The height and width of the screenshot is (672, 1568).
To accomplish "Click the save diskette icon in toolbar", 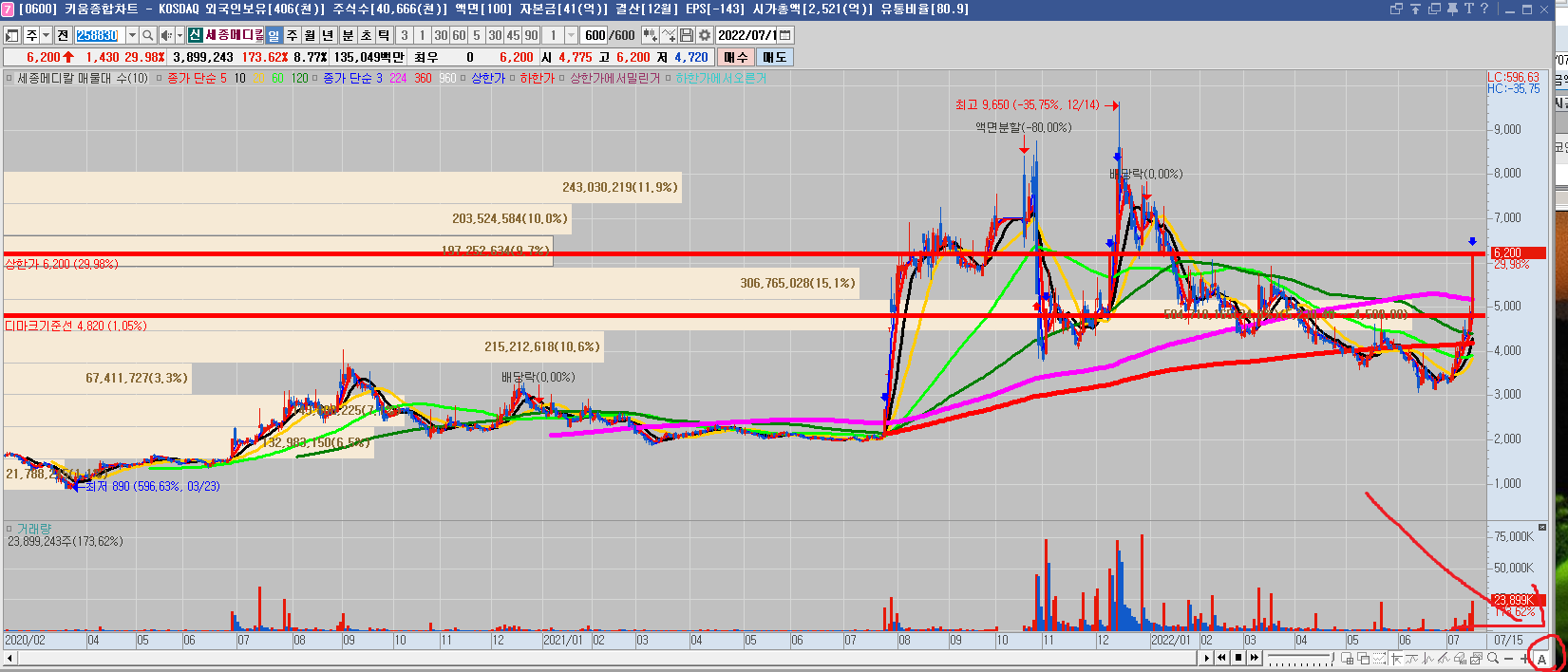I will point(687,35).
